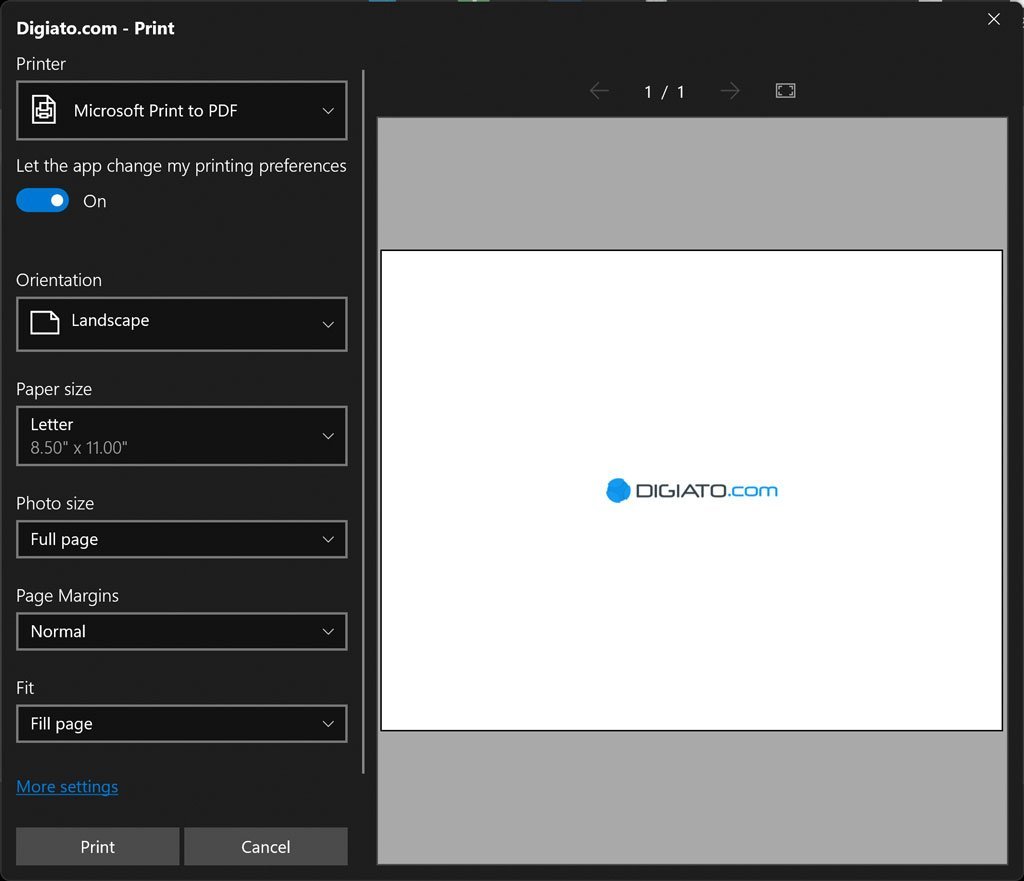
Task: Click the 'Page Margins' label
Action: point(68,596)
